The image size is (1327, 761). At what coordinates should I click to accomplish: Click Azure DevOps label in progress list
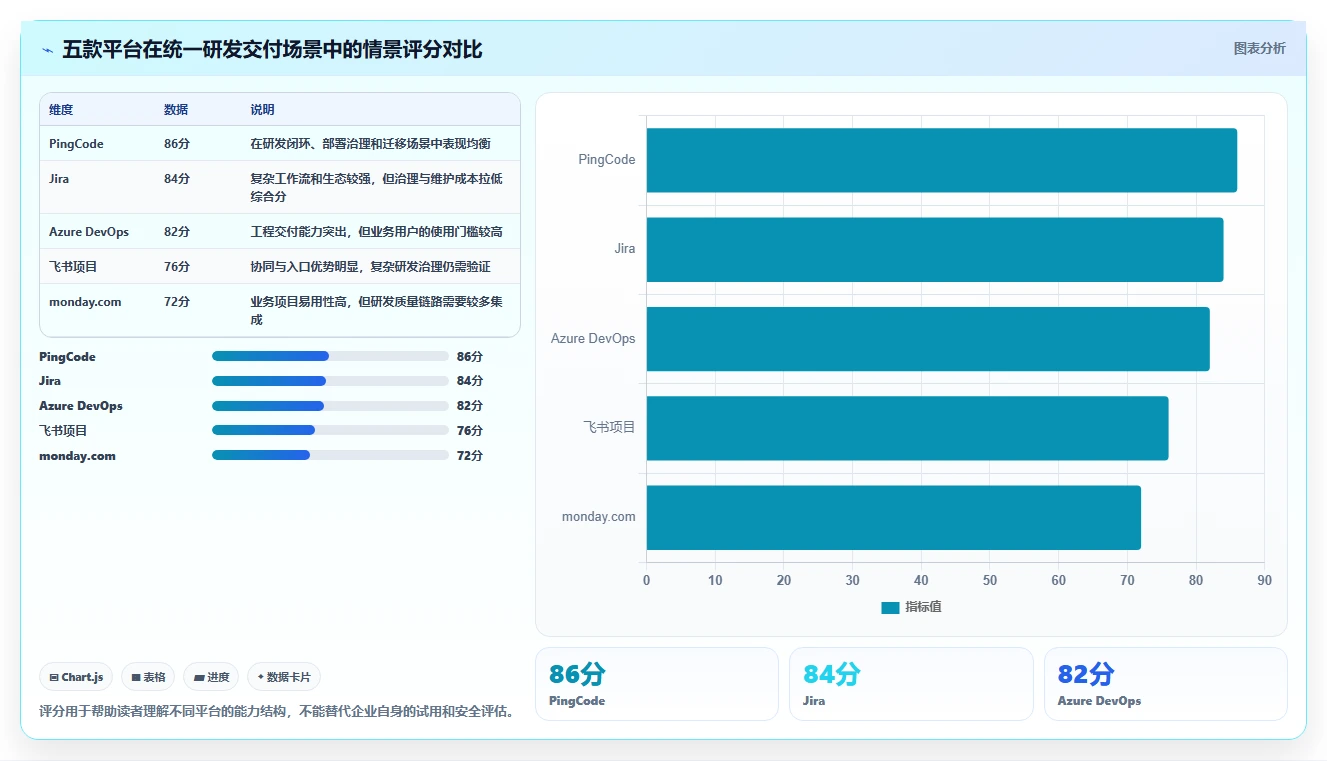point(81,406)
